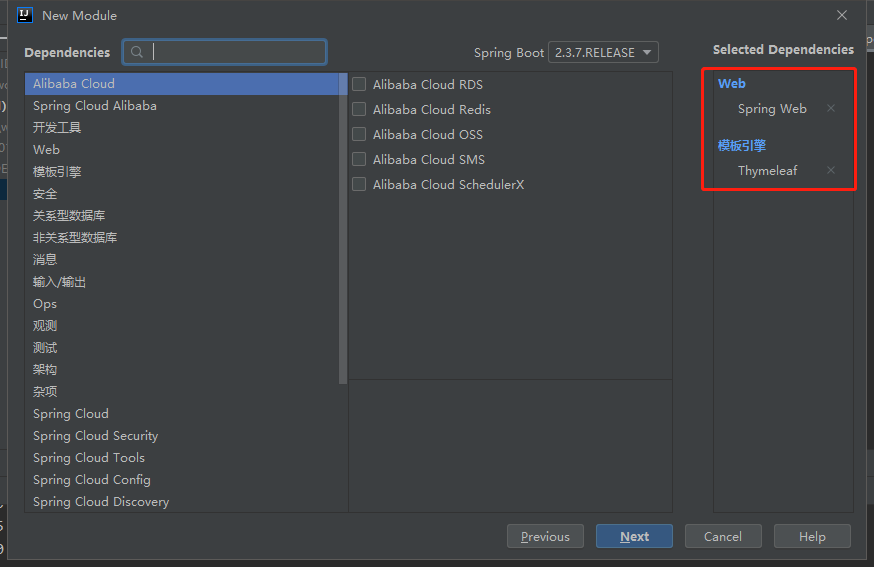Select the Spring Cloud category
The height and width of the screenshot is (567, 874).
182,414
